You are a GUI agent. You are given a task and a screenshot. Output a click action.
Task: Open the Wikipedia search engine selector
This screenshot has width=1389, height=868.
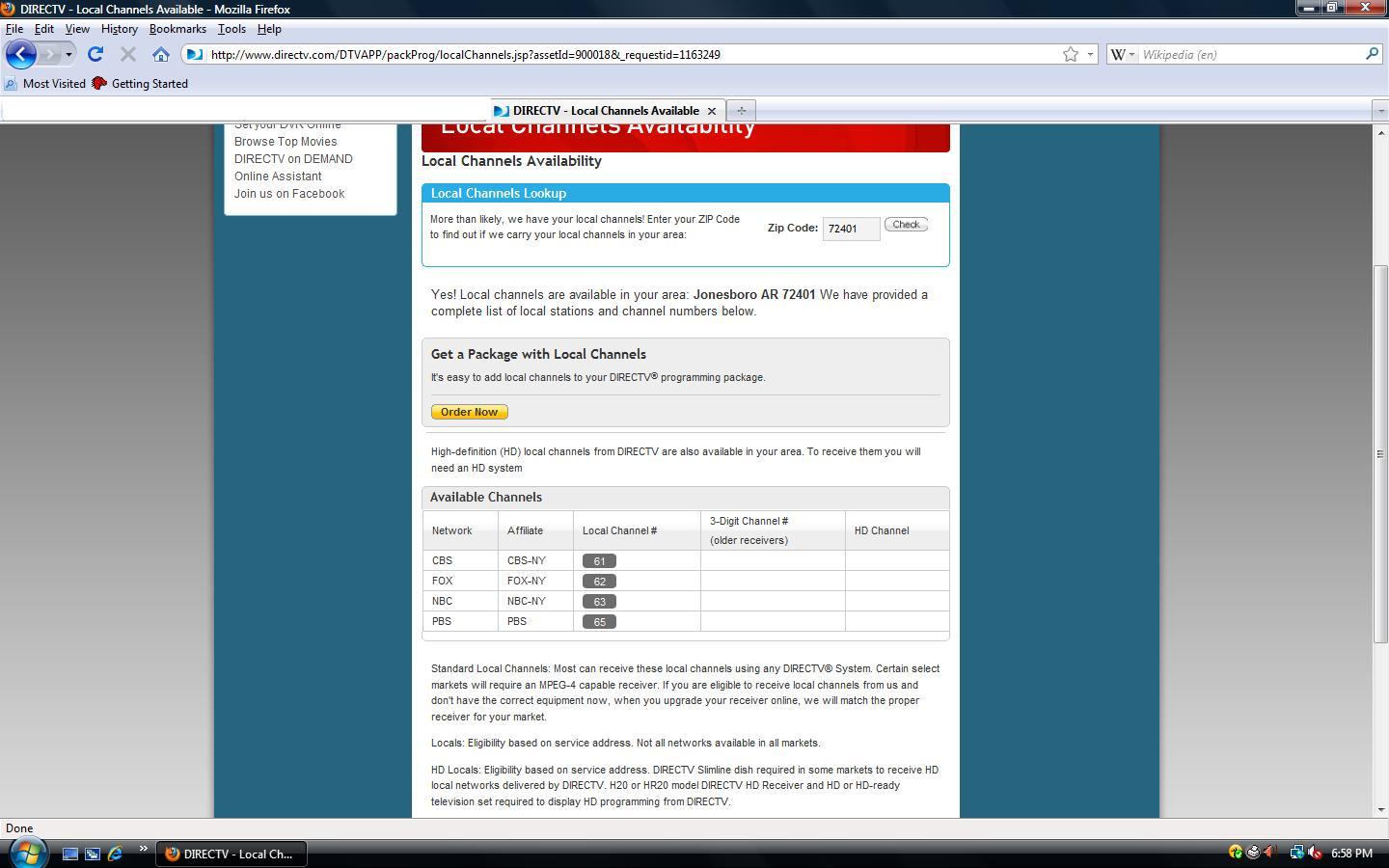click(1123, 54)
